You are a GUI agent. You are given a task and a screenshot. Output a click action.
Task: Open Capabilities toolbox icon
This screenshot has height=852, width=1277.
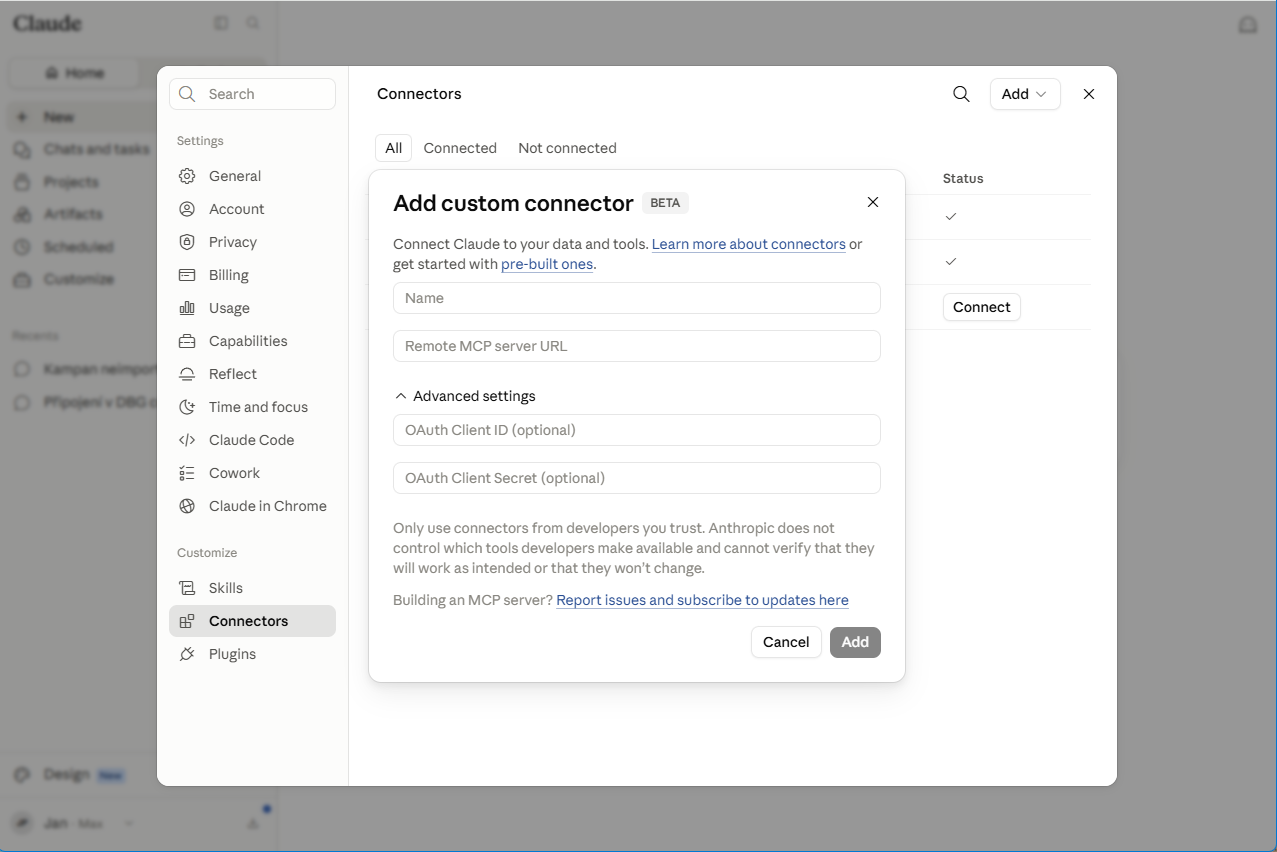187,341
